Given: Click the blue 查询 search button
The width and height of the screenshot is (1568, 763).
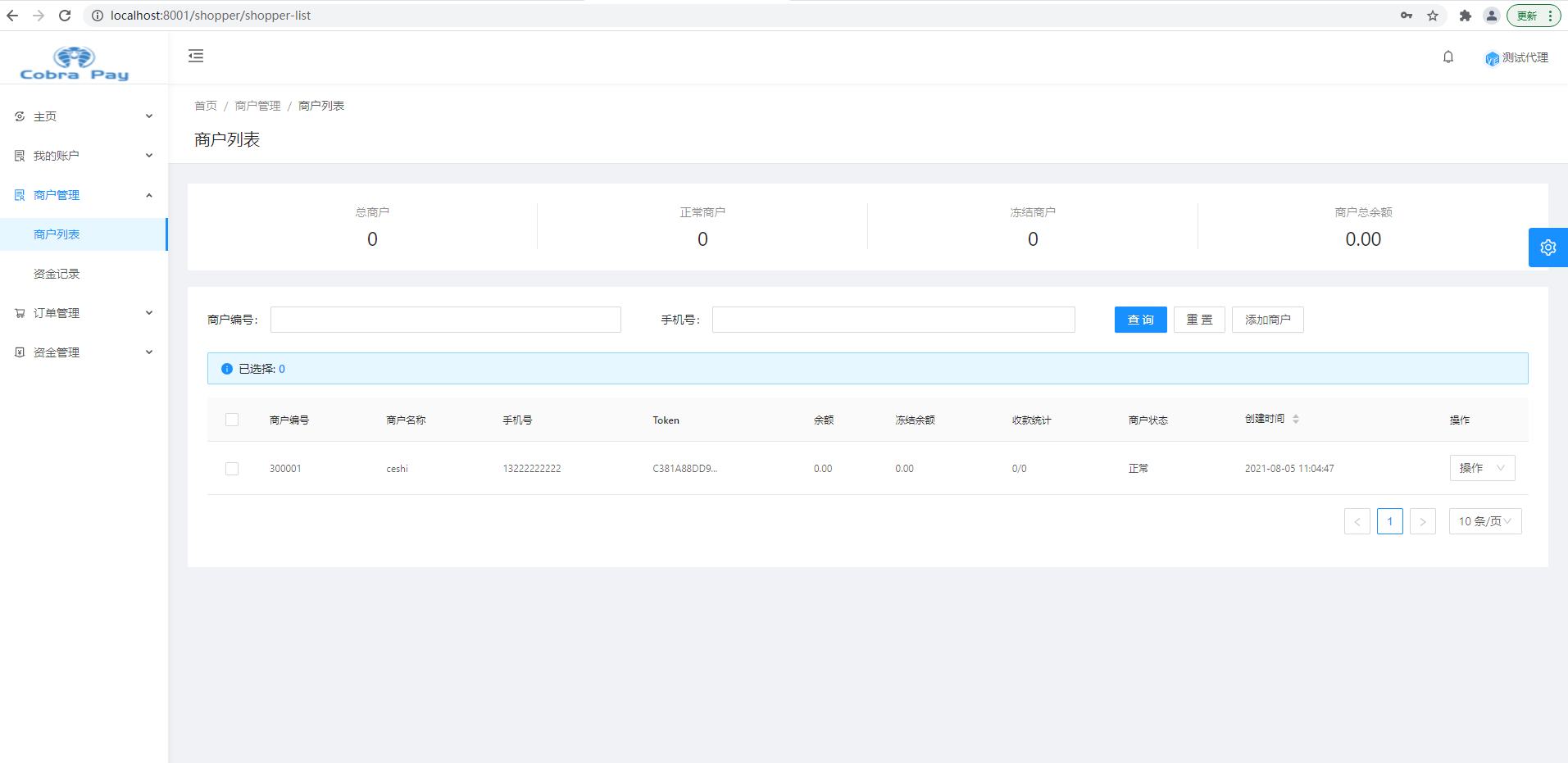Looking at the screenshot, I should coord(1140,320).
